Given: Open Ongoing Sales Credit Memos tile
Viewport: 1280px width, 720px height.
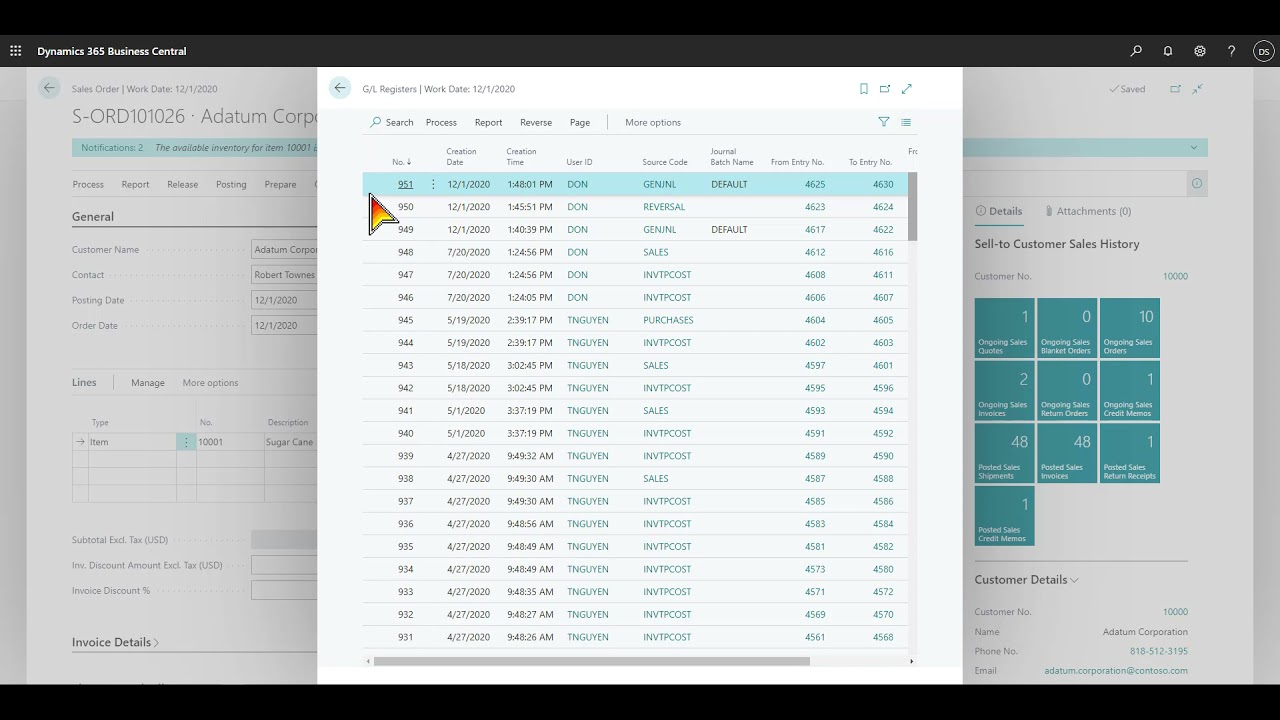Looking at the screenshot, I should pos(1130,391).
